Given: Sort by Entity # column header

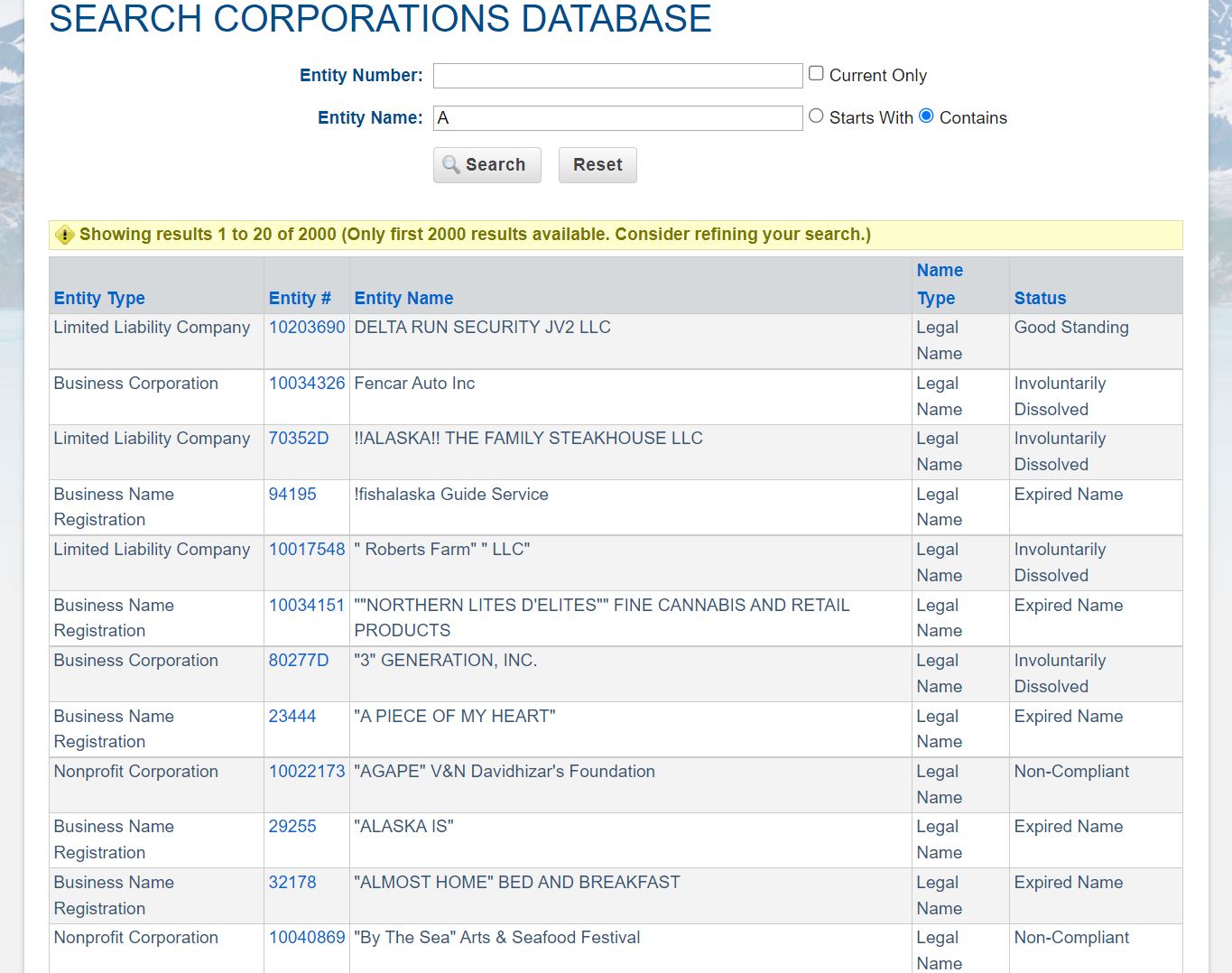Looking at the screenshot, I should (300, 298).
